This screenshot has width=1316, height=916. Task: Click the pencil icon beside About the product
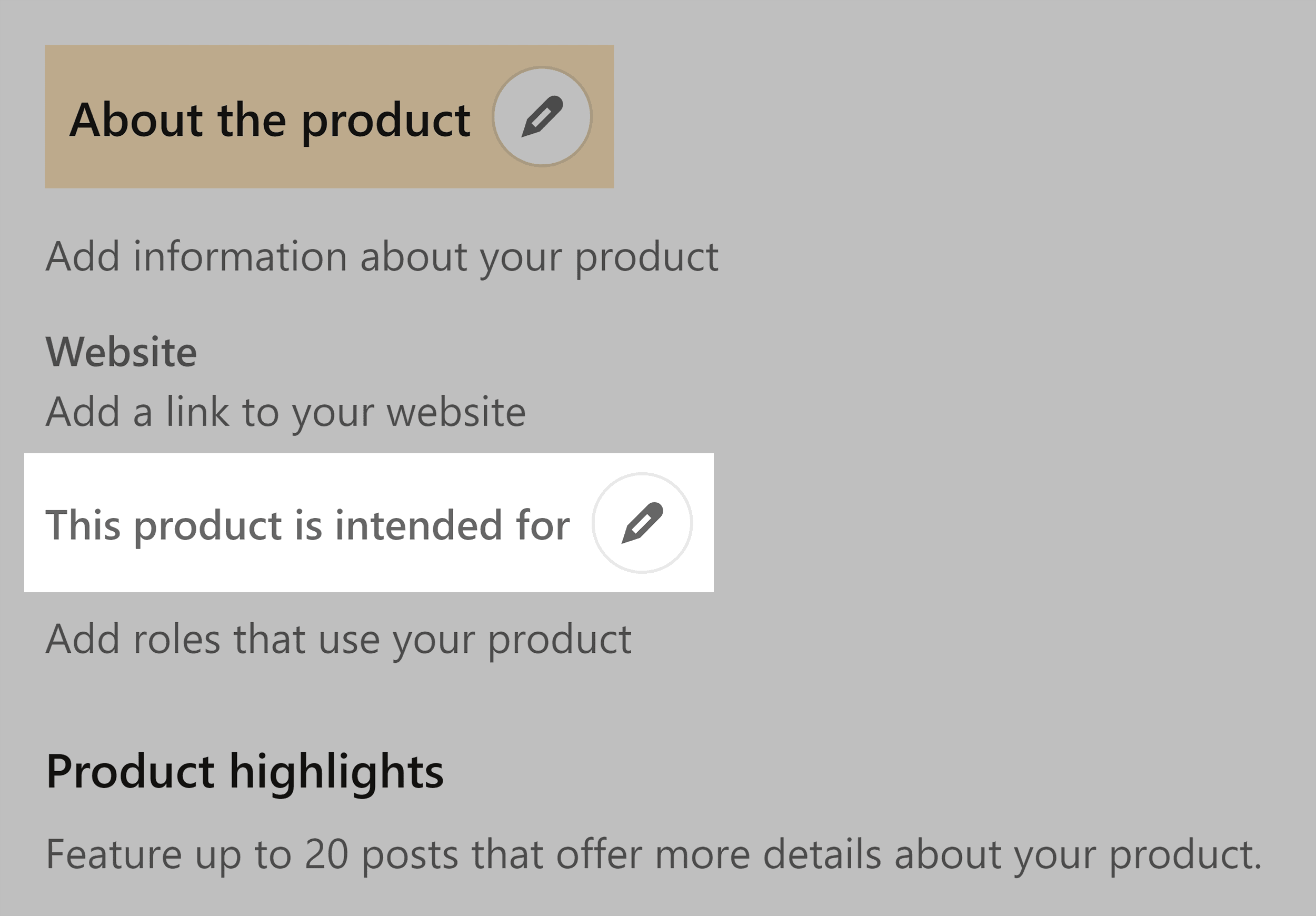point(542,116)
